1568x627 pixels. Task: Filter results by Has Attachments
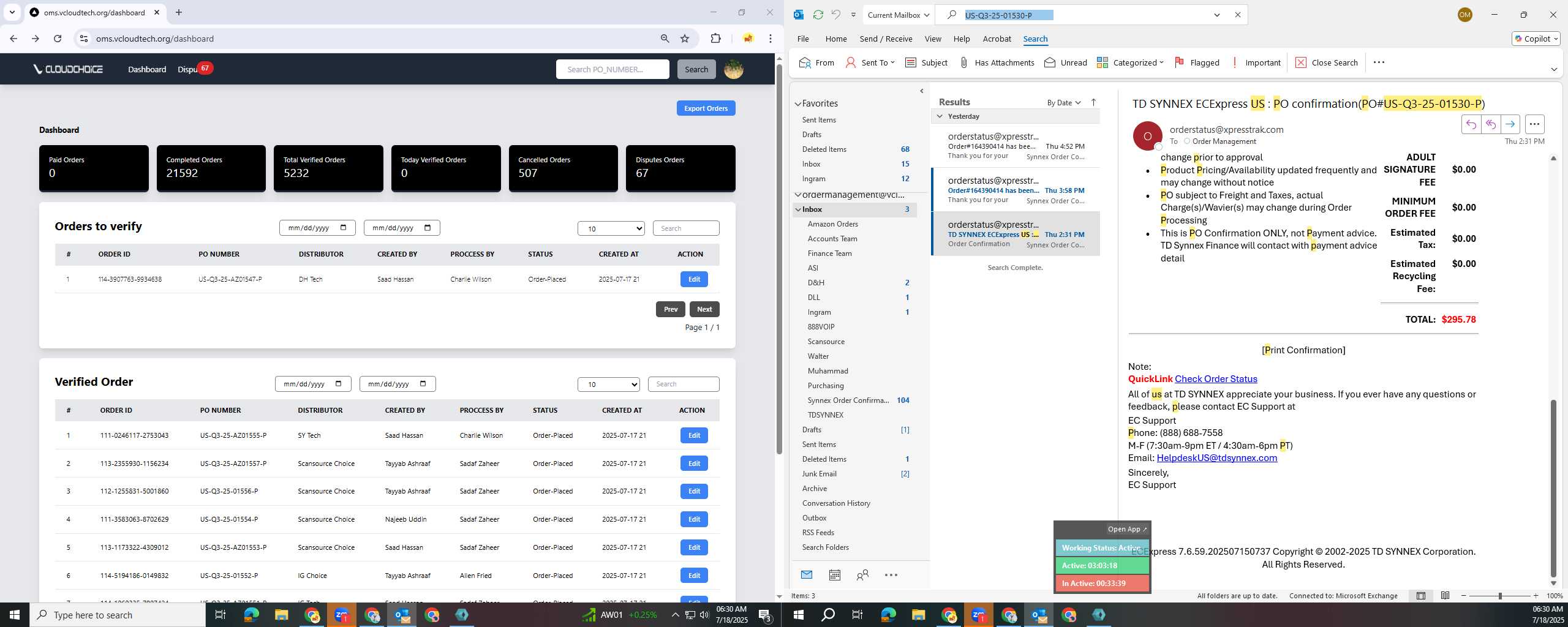(x=997, y=62)
